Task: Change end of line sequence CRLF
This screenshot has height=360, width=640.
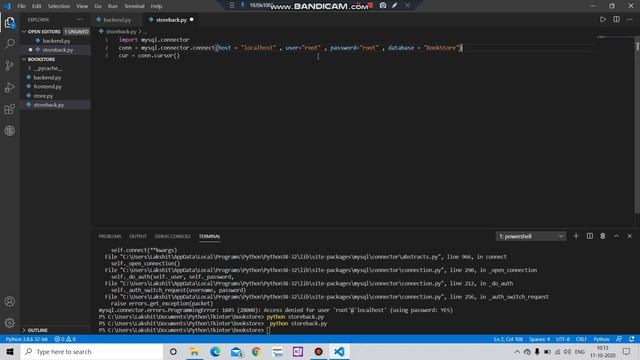Action: click(581, 339)
